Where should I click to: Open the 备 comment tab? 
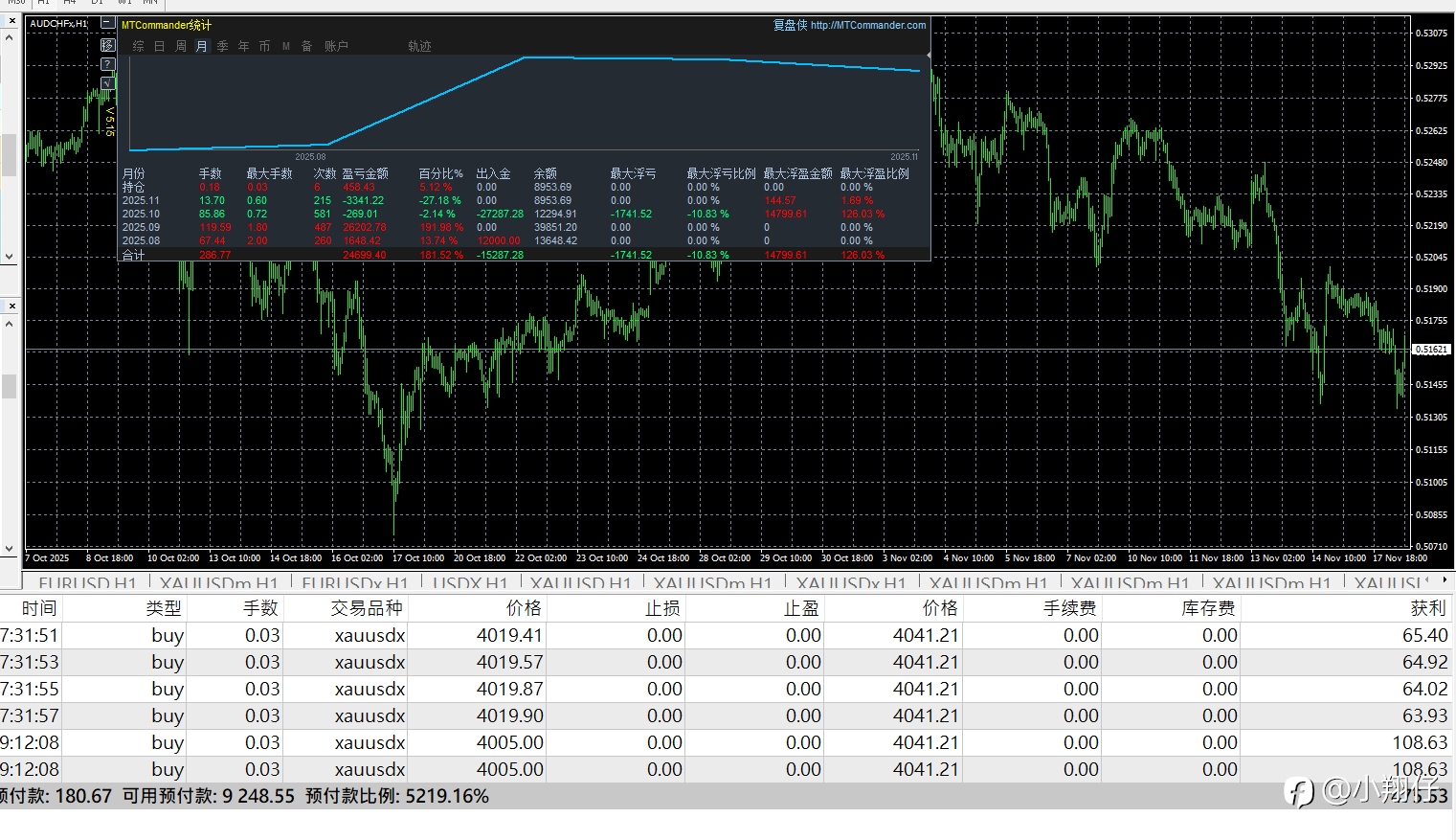click(307, 46)
